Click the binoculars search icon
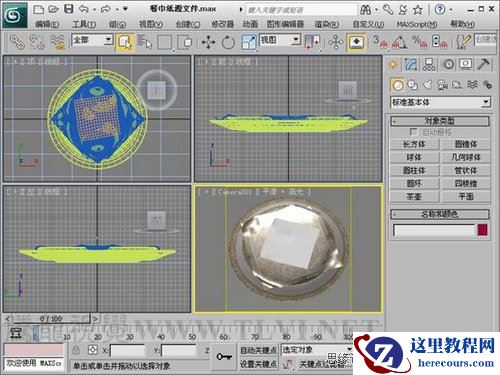This screenshot has width=500, height=375. click(366, 10)
